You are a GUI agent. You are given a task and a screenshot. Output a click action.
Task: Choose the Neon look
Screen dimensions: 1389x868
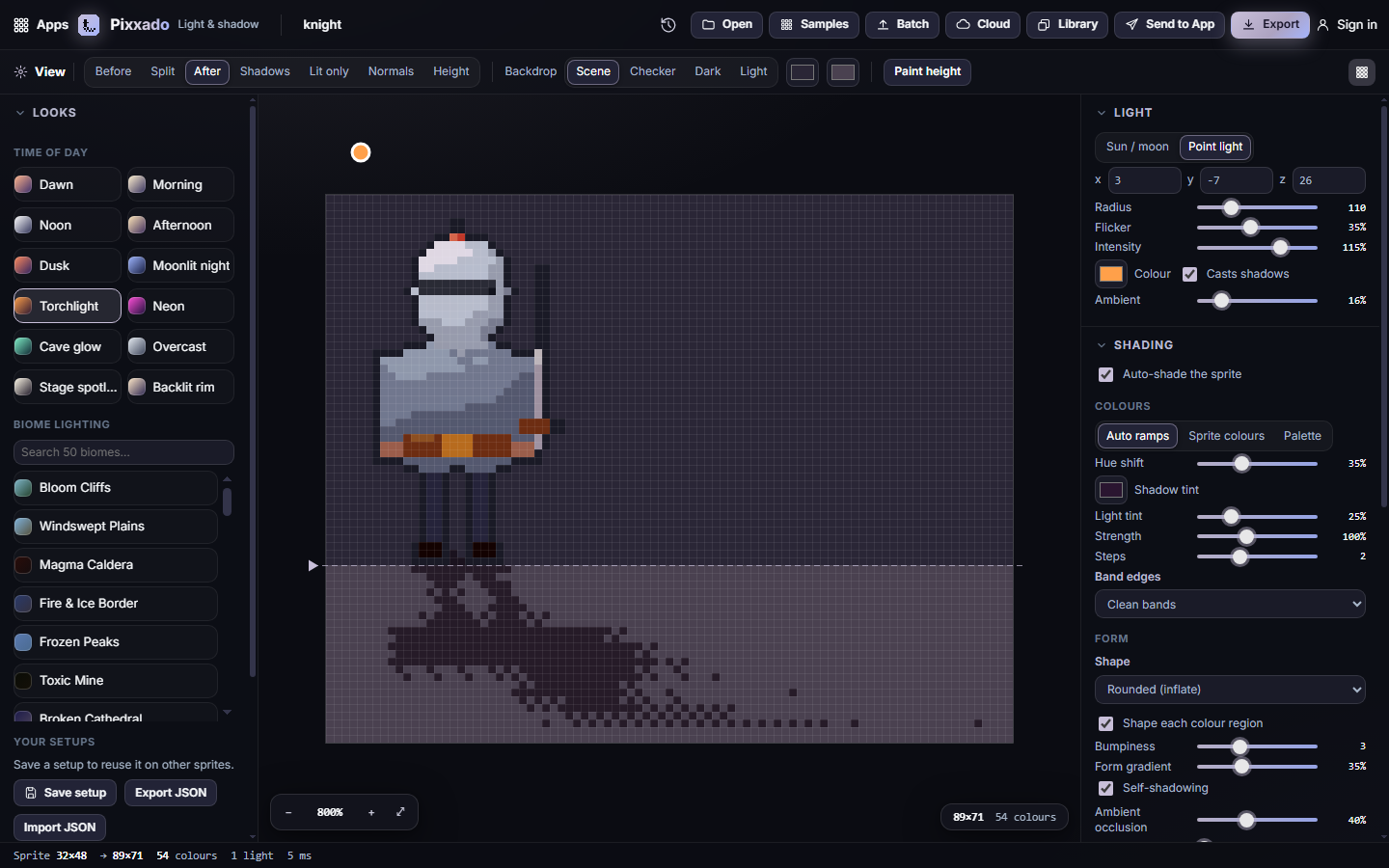tap(180, 306)
